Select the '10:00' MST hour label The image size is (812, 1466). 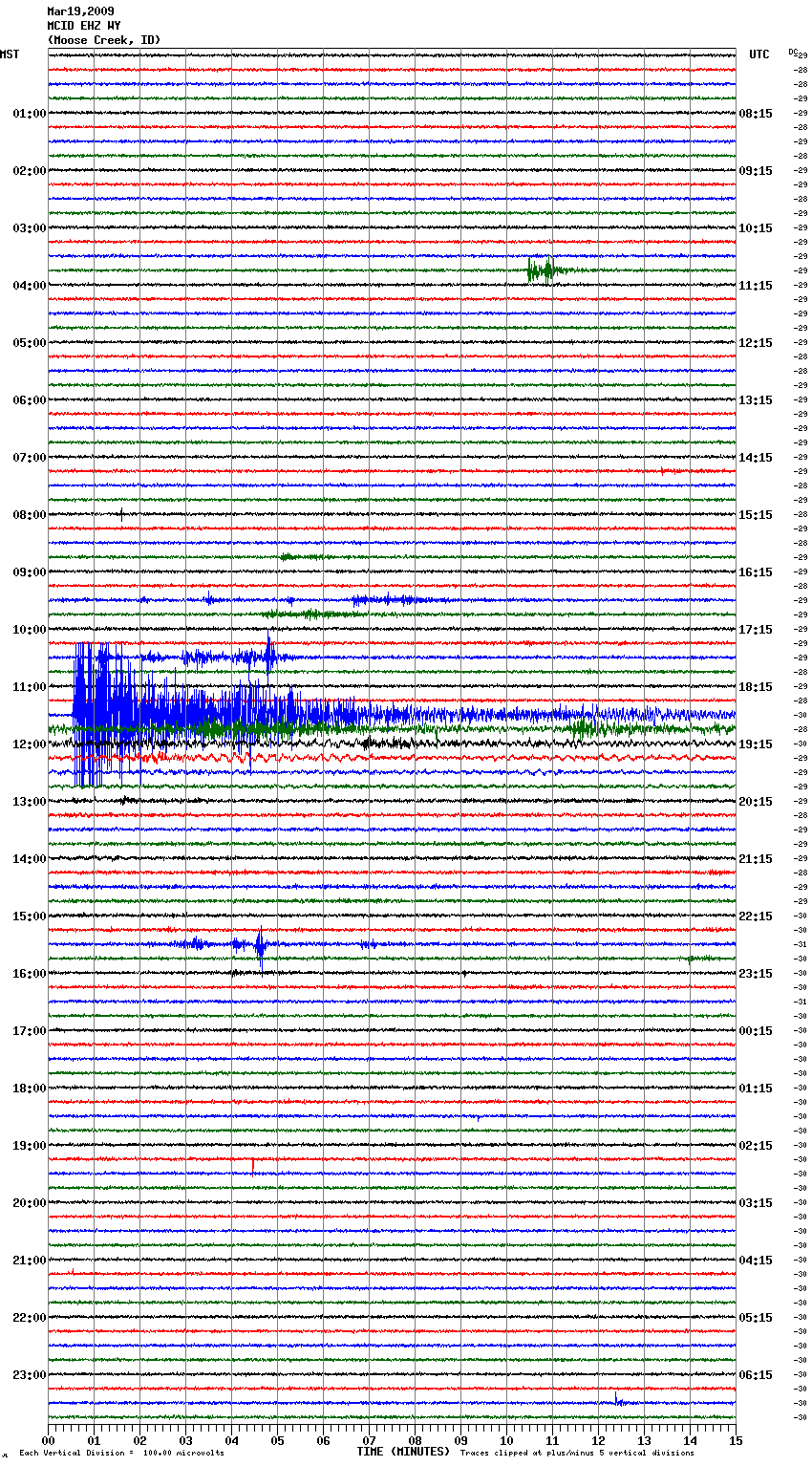pyautogui.click(x=30, y=630)
